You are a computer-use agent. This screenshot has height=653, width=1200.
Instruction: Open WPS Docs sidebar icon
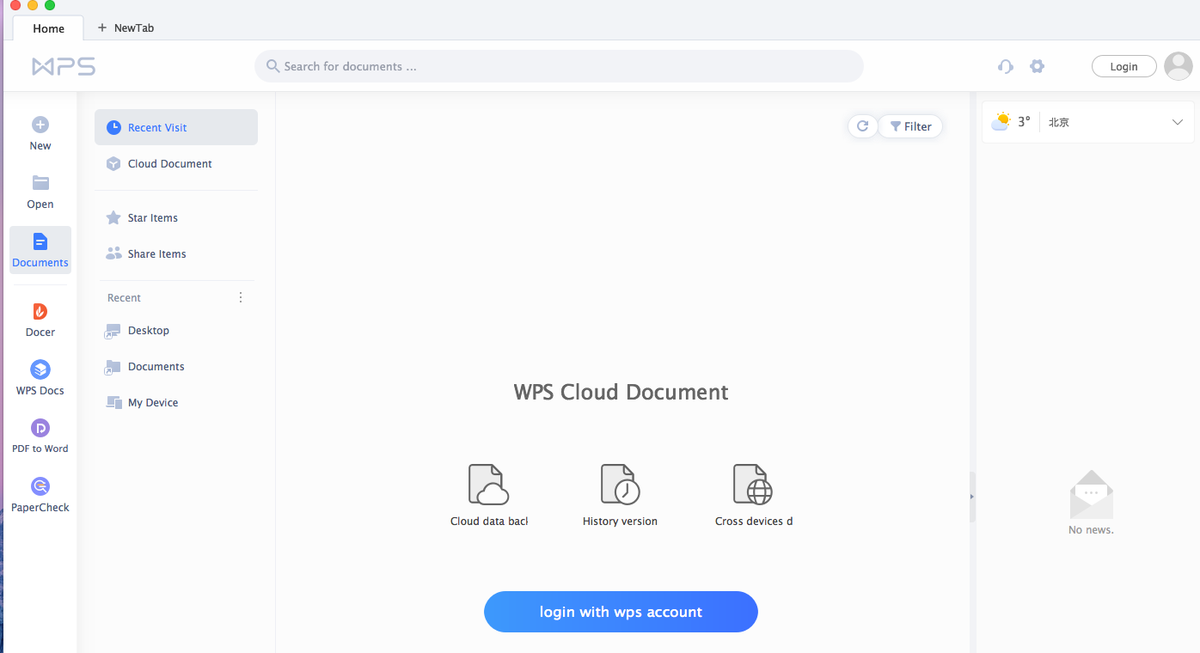point(40,369)
